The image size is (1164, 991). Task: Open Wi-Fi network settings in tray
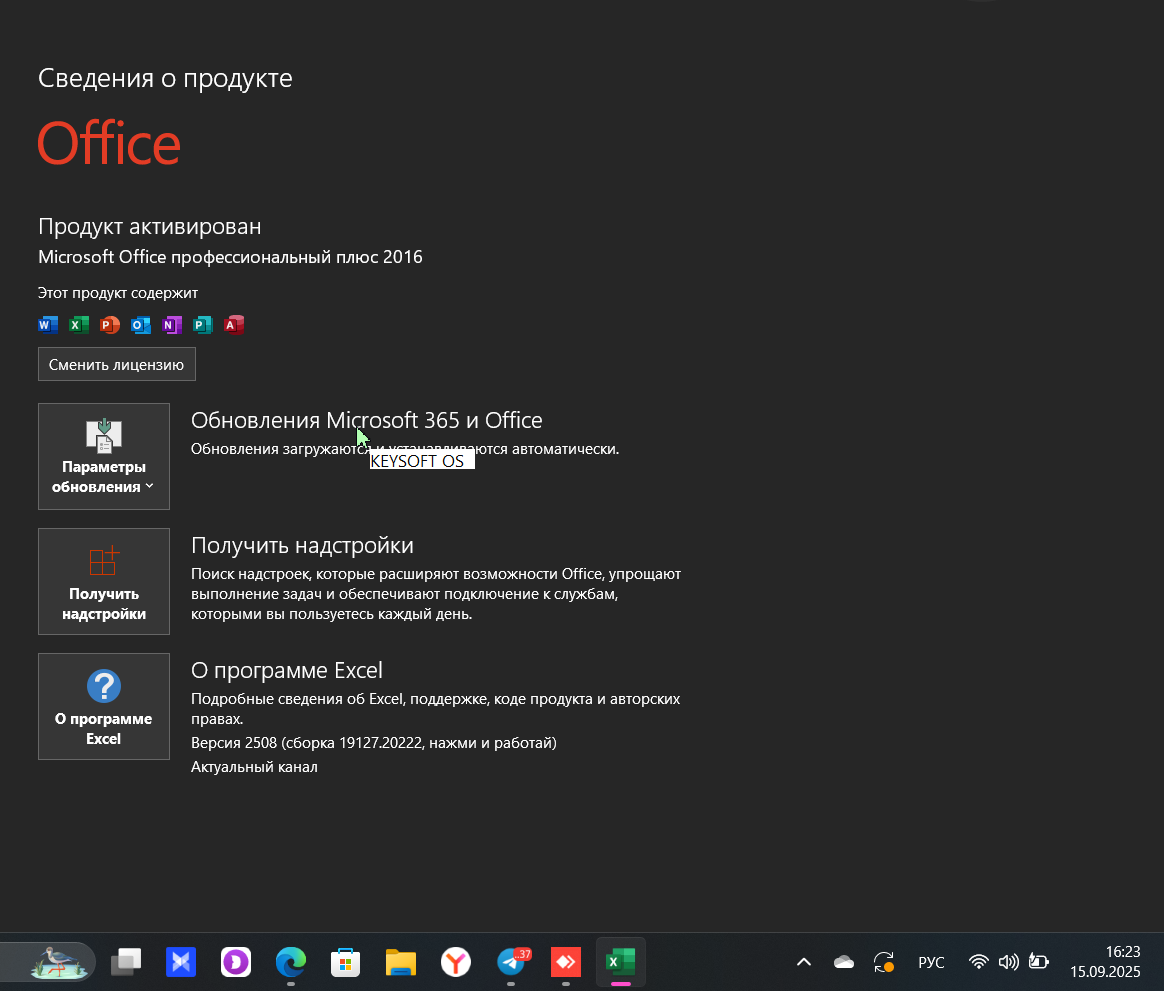tap(979, 962)
